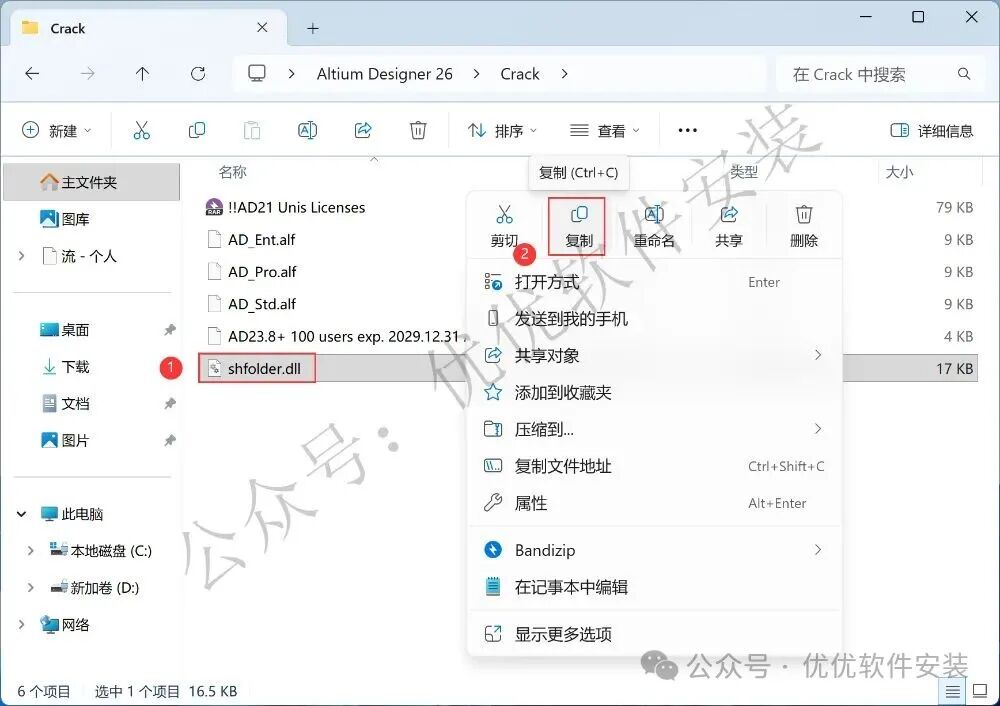The height and width of the screenshot is (706, 1000).
Task: Click the toolbar Share icon
Action: [x=363, y=131]
